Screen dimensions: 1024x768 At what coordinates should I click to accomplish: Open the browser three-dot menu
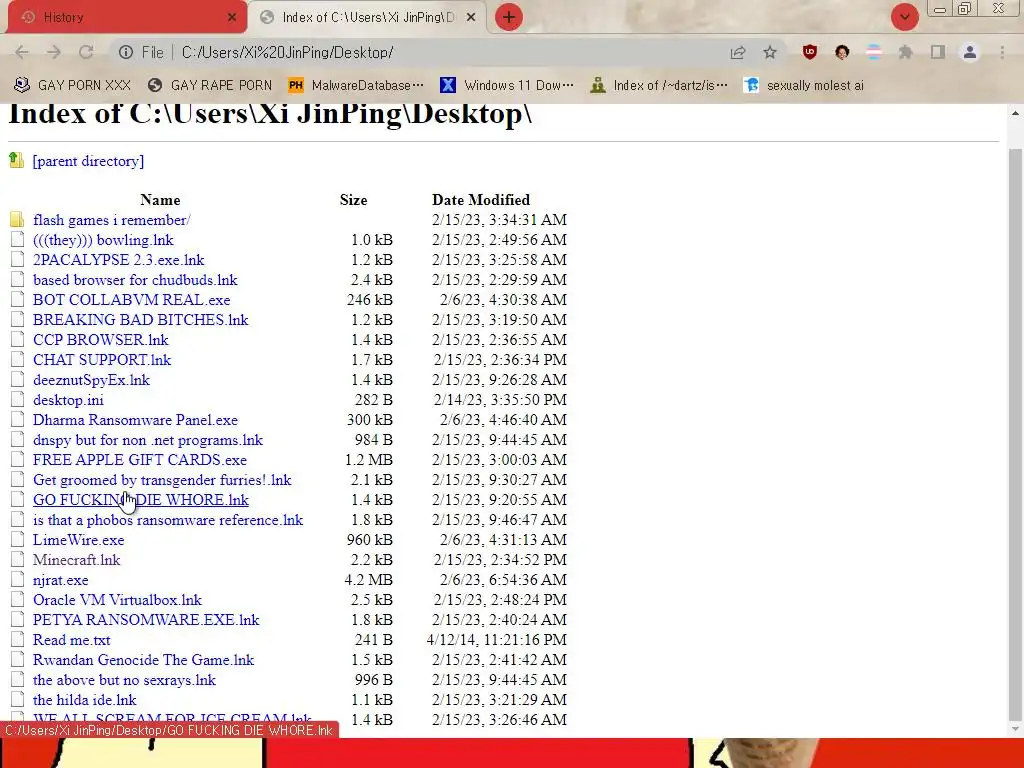(1002, 52)
